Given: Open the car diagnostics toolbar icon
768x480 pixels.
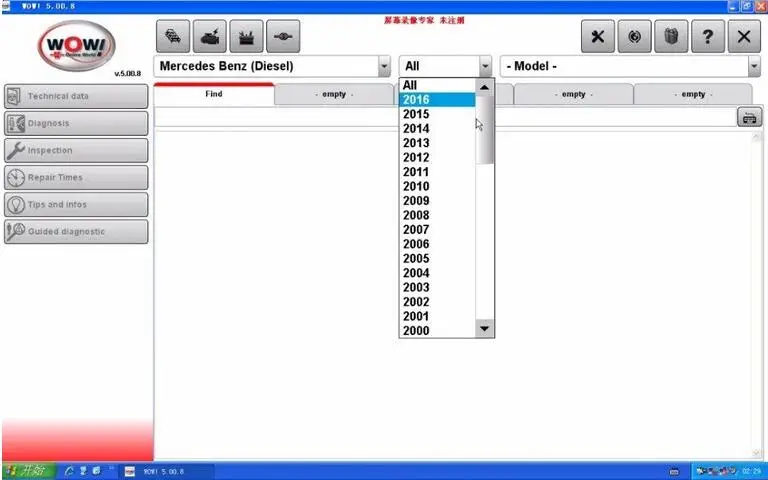Looking at the screenshot, I should [210, 36].
